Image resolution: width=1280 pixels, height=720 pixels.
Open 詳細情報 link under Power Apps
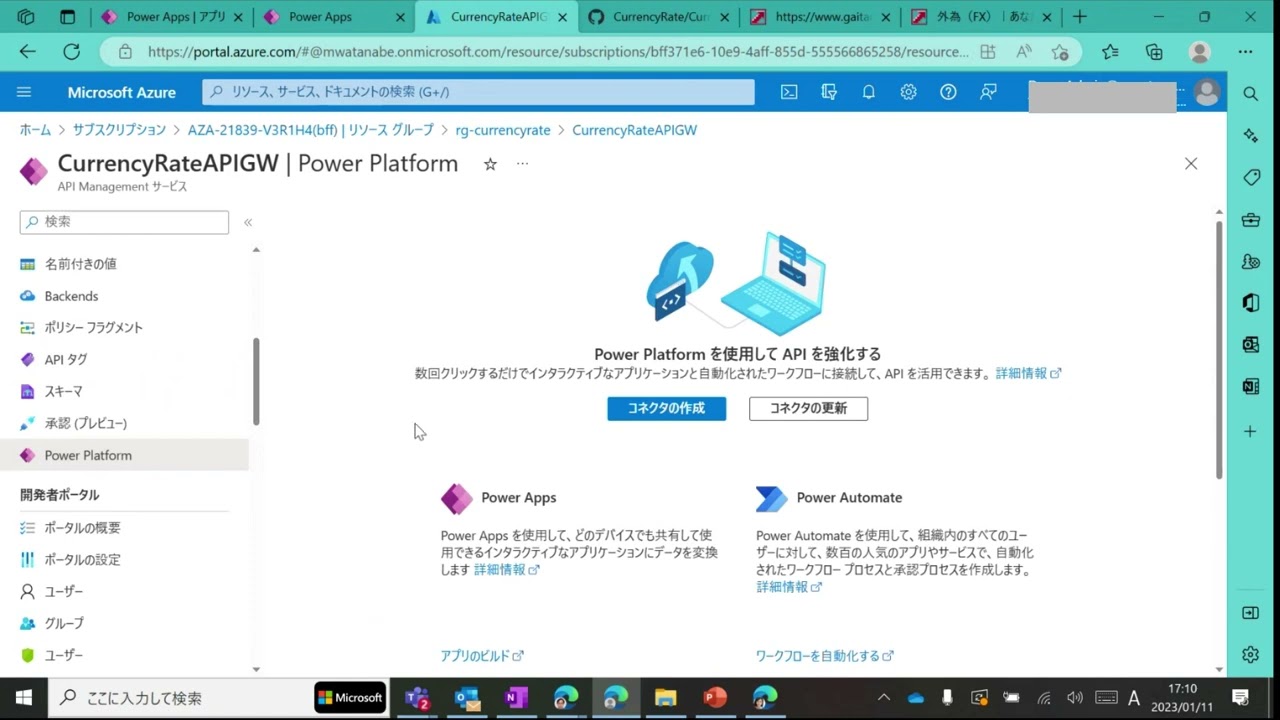506,569
